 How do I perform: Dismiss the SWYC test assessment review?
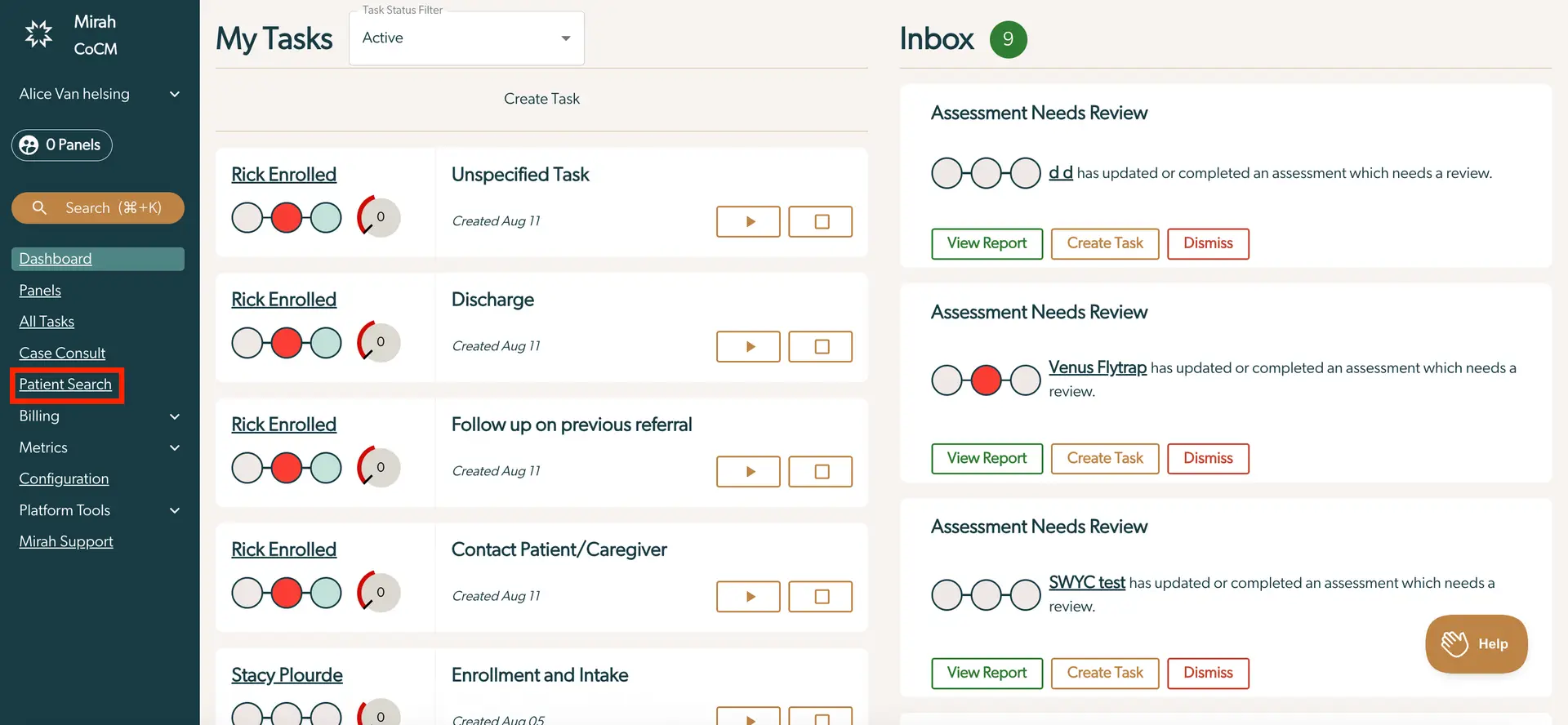point(1208,673)
